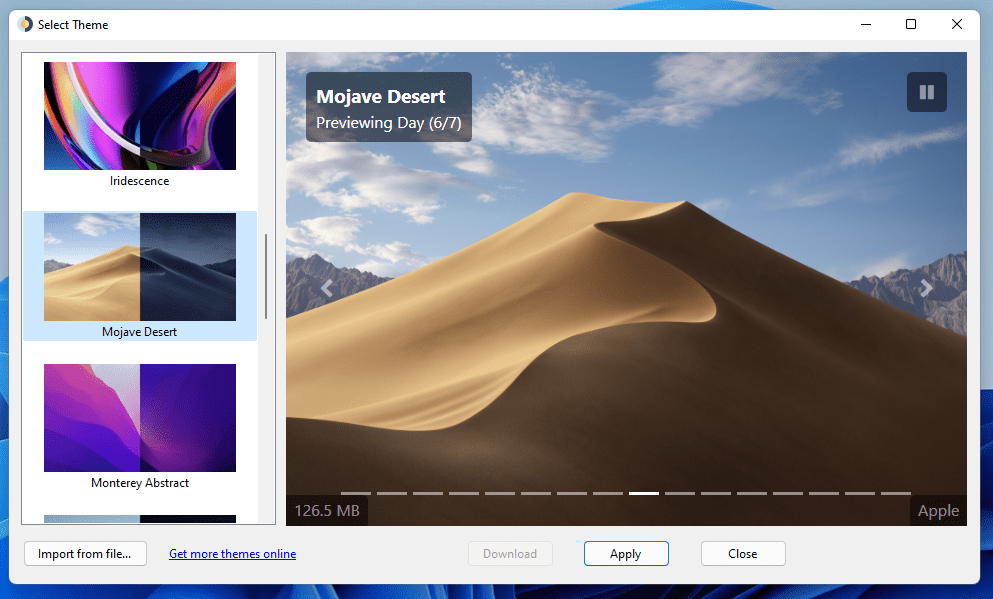
Task: Minimize the Select Theme window
Action: [x=866, y=24]
